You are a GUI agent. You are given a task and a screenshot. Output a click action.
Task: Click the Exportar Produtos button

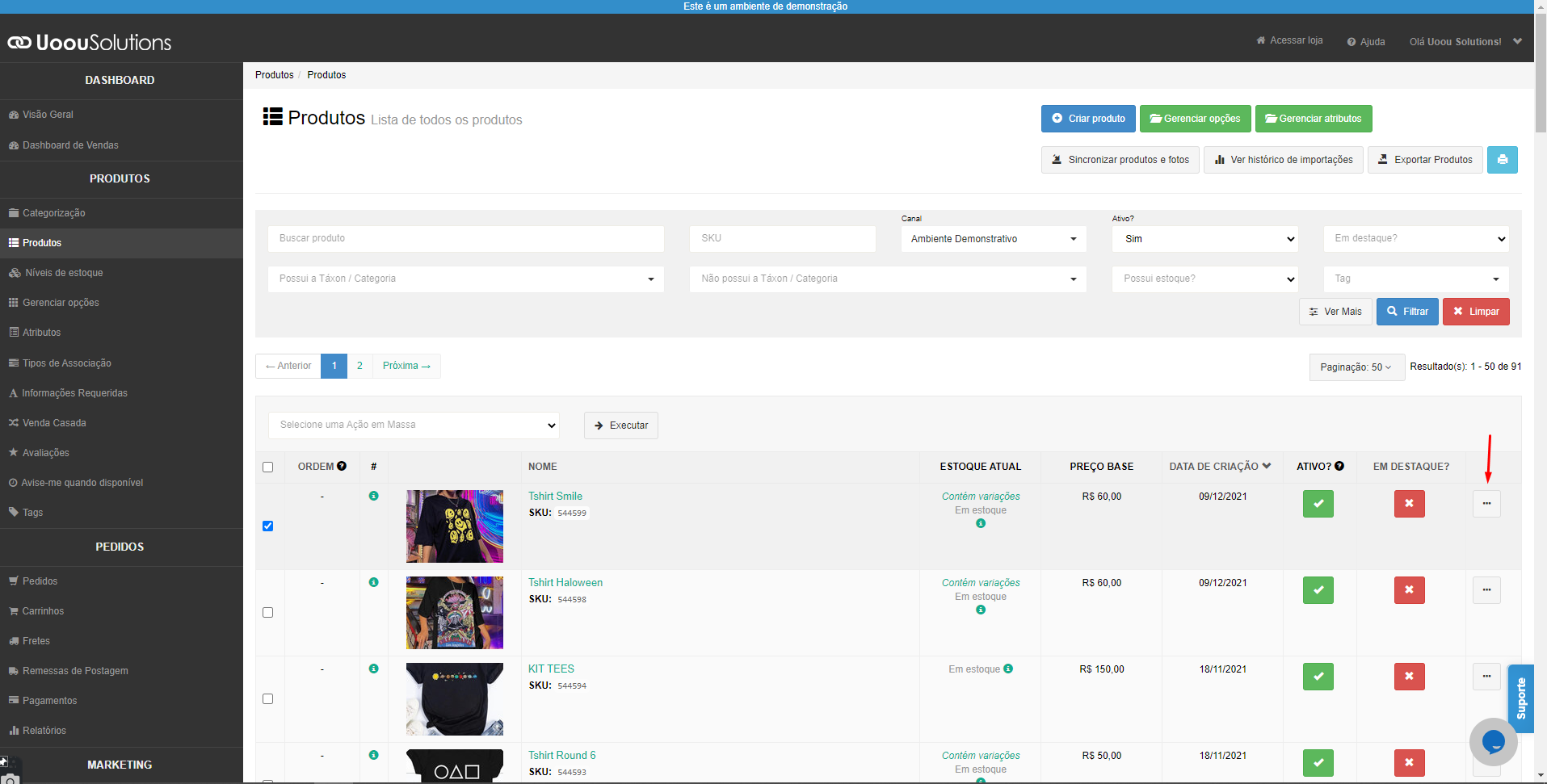[x=1425, y=160]
